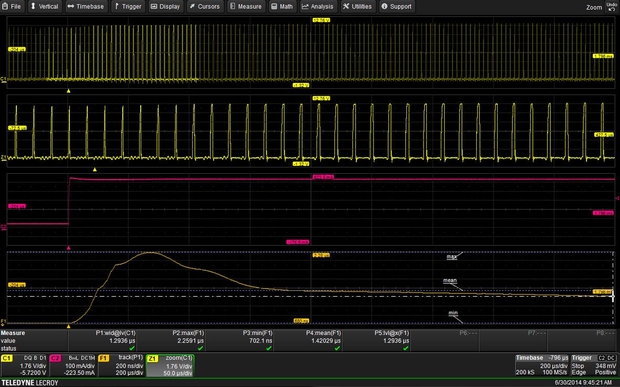
Task: Open the Trigger descriptor box
Action: tap(594, 365)
